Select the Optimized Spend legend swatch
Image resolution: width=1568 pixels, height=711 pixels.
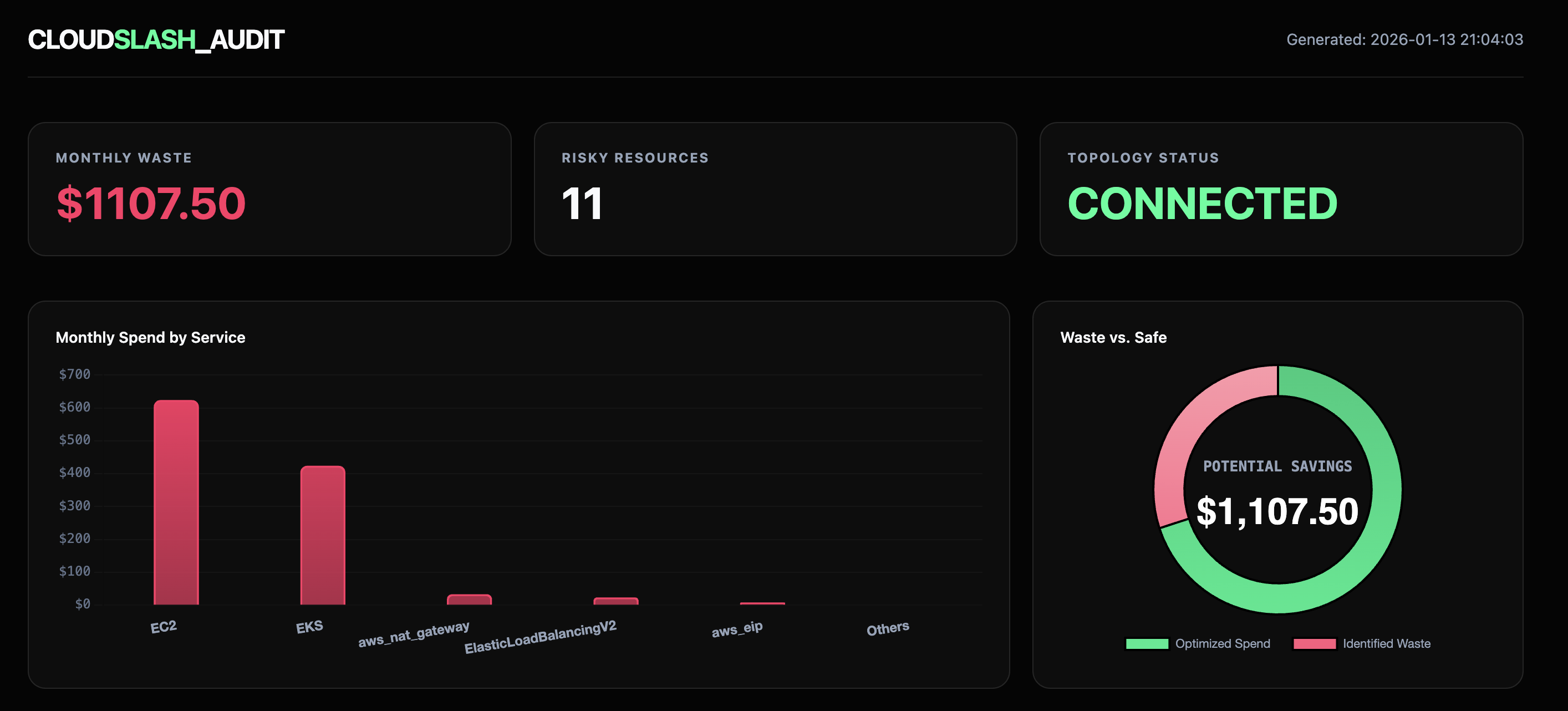pos(1147,643)
